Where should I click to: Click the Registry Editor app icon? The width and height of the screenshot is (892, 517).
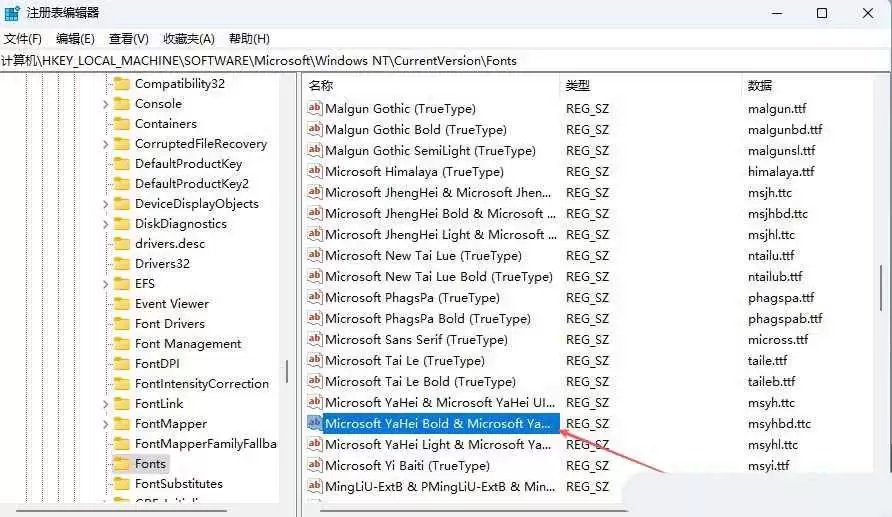tap(12, 13)
